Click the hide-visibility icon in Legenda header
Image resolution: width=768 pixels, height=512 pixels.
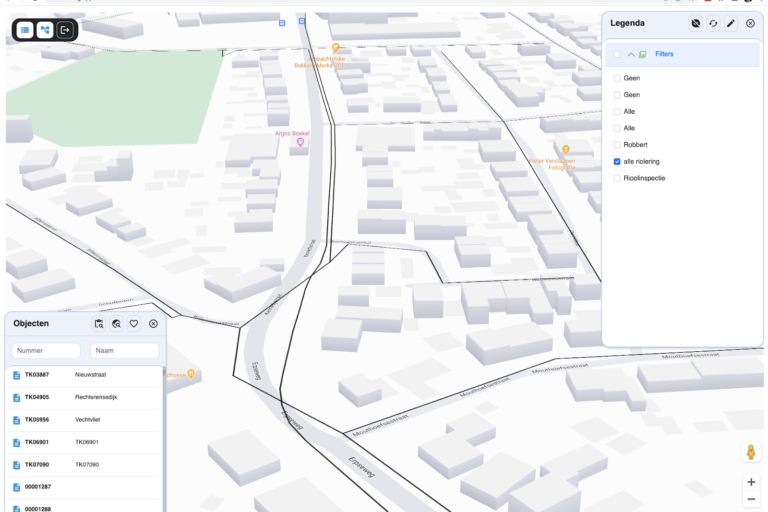click(695, 23)
